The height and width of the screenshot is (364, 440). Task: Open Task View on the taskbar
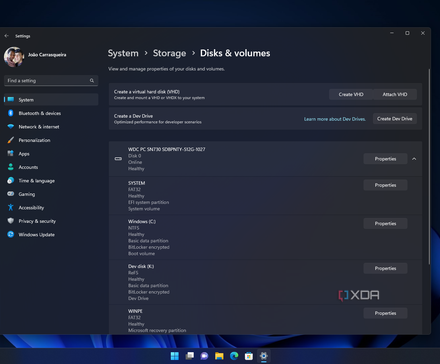(190, 356)
